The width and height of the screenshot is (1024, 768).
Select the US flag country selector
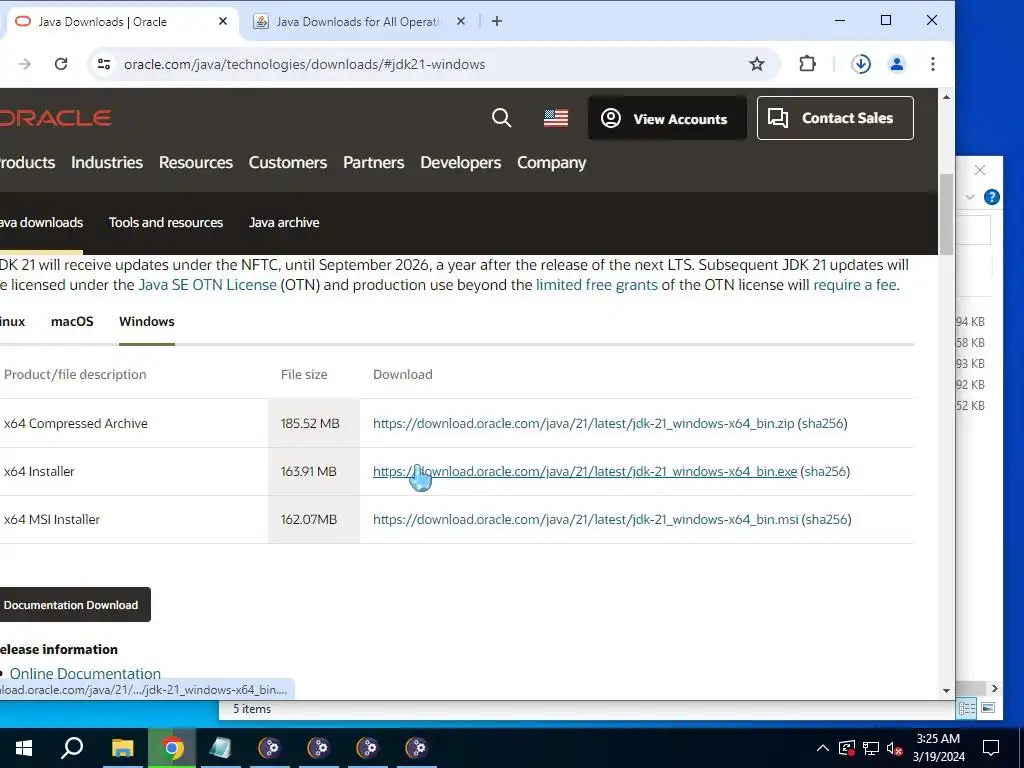coord(556,118)
